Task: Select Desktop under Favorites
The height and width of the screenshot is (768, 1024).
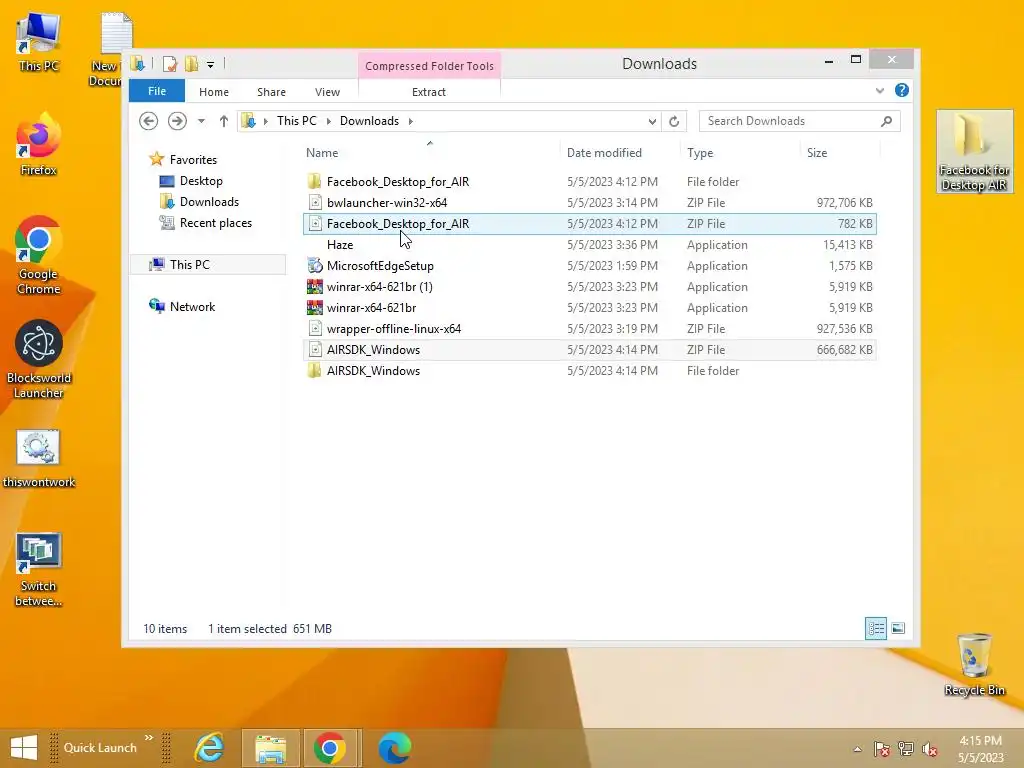Action: point(201,181)
